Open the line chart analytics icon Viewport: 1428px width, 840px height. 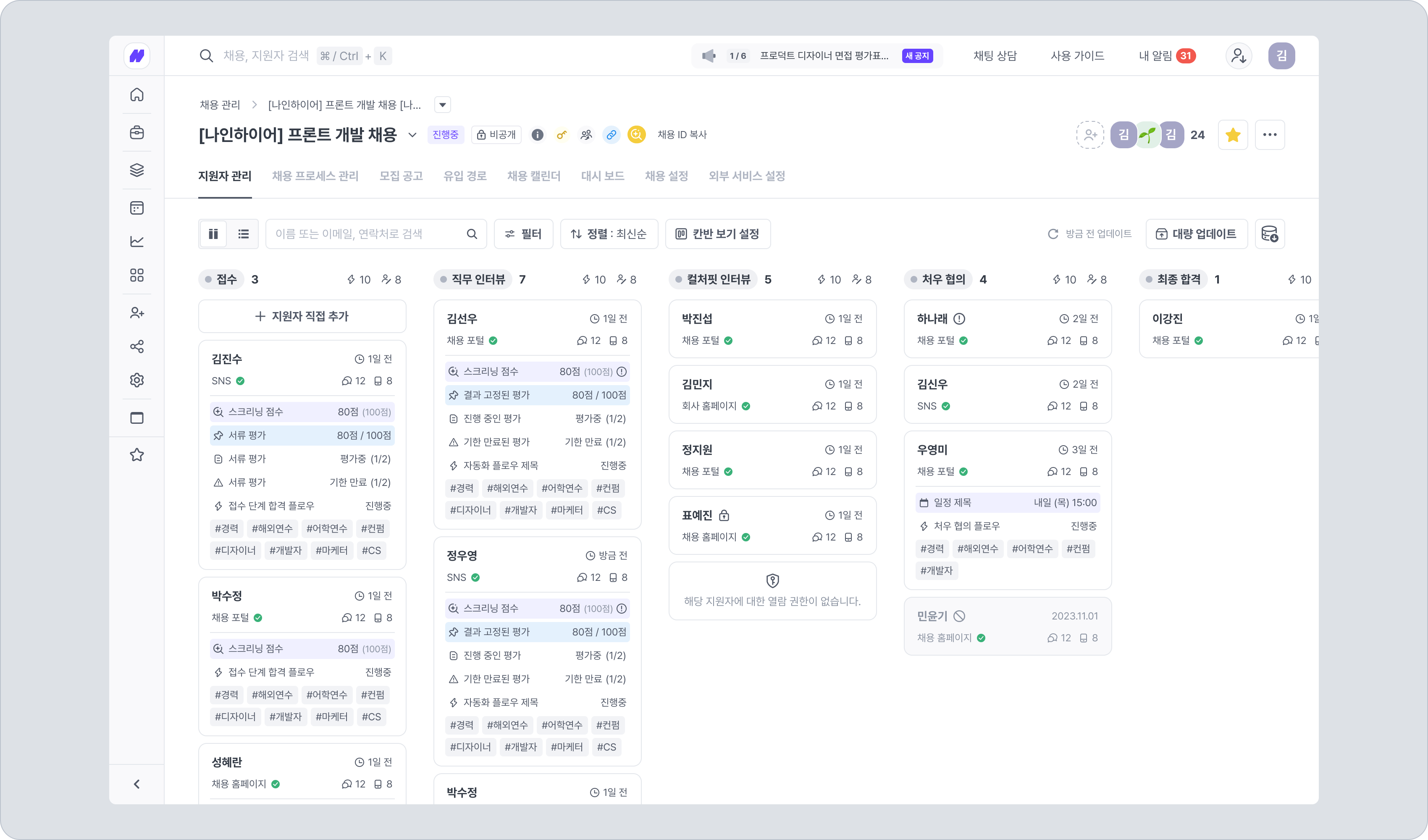[136, 241]
